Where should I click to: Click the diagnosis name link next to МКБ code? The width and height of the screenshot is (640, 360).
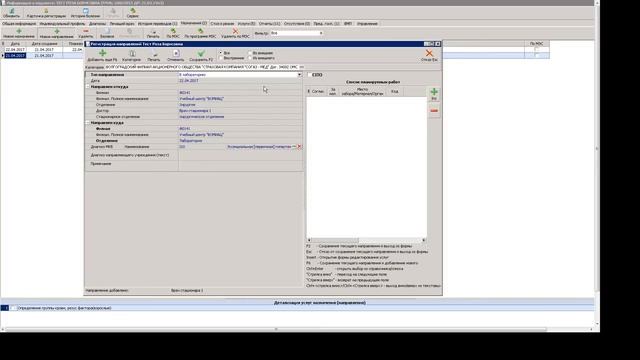pyautogui.click(x=261, y=147)
